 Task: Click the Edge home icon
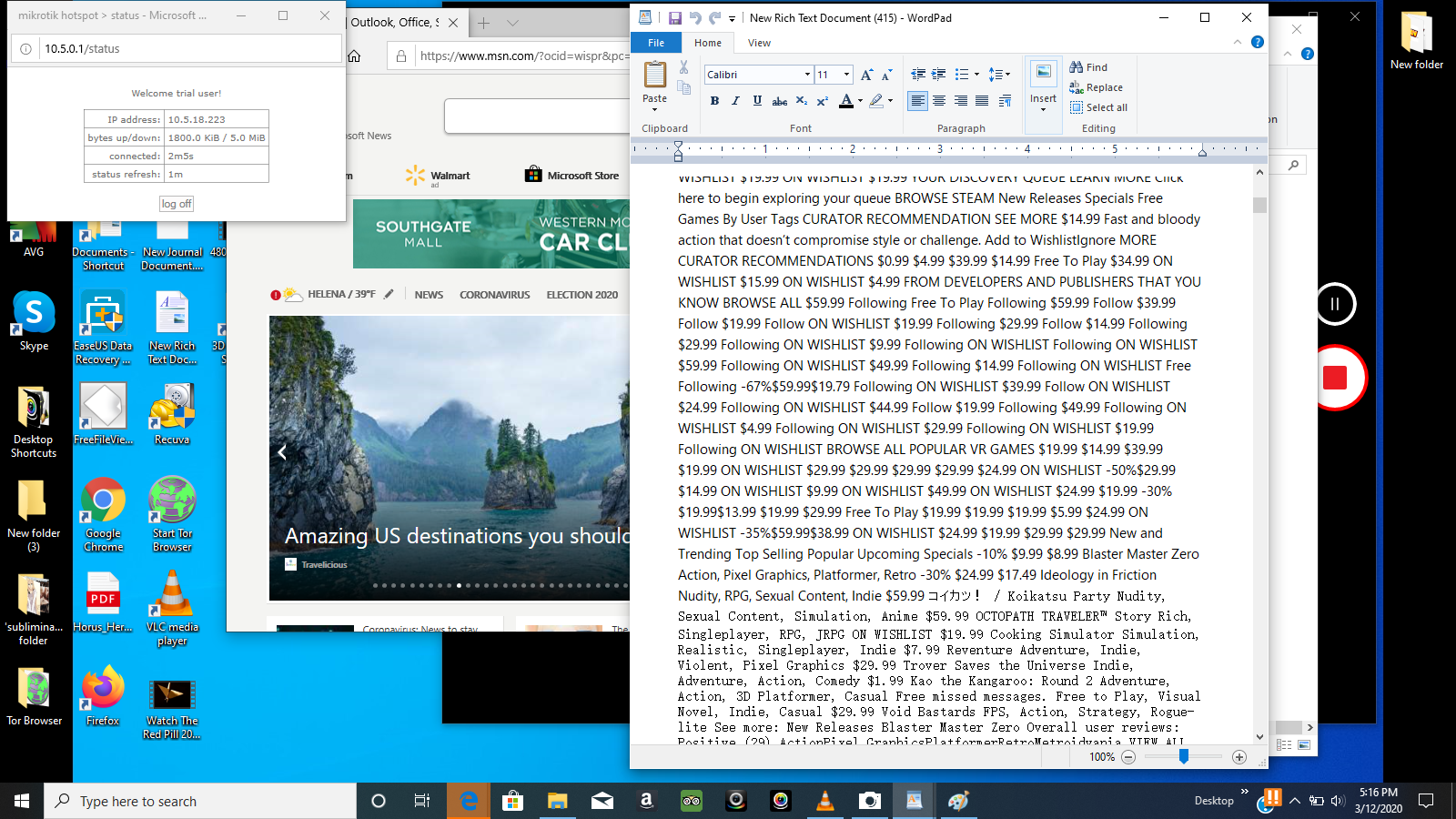354,56
